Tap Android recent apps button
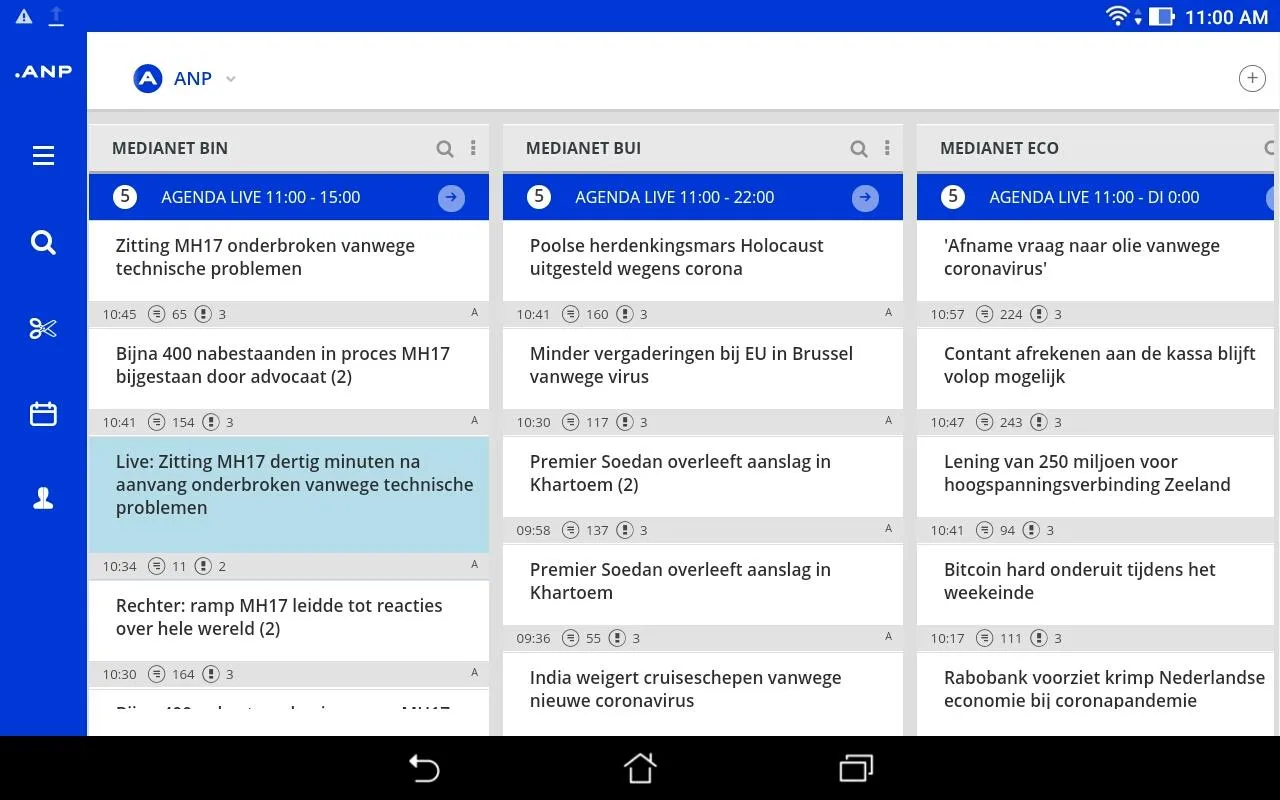 856,768
